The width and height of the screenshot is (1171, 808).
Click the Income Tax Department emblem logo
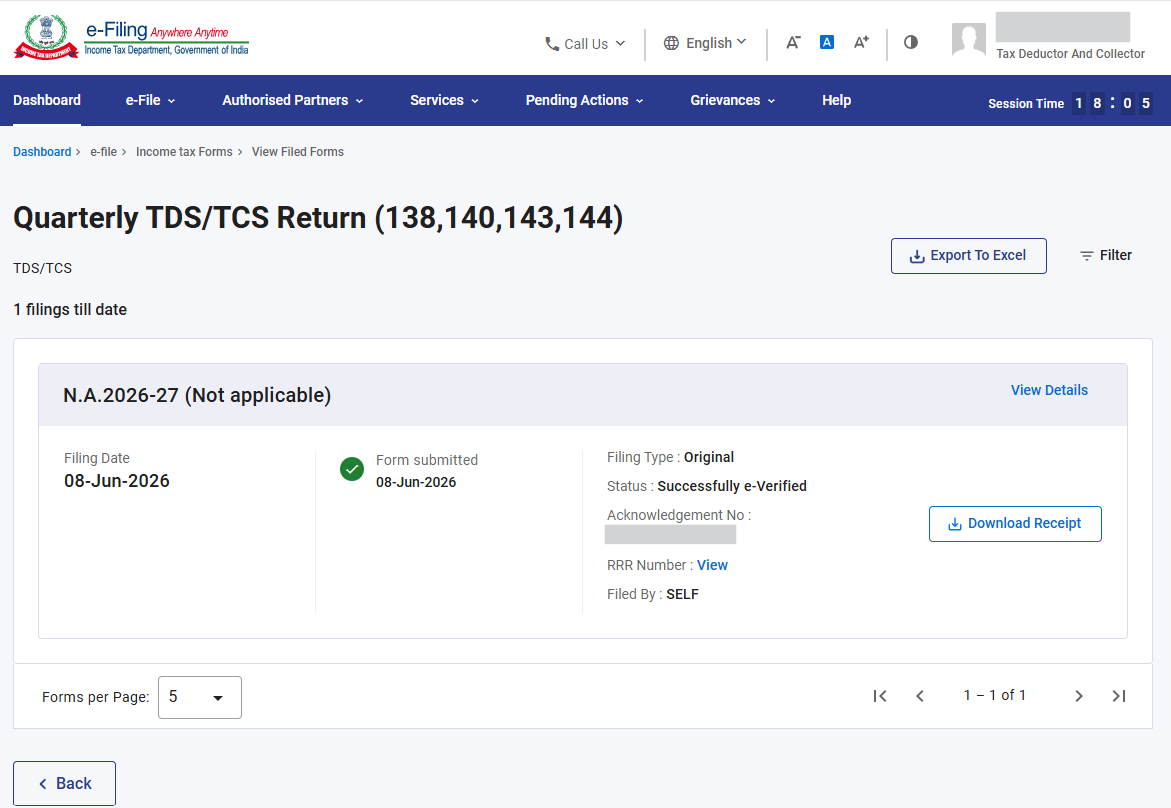(x=46, y=37)
